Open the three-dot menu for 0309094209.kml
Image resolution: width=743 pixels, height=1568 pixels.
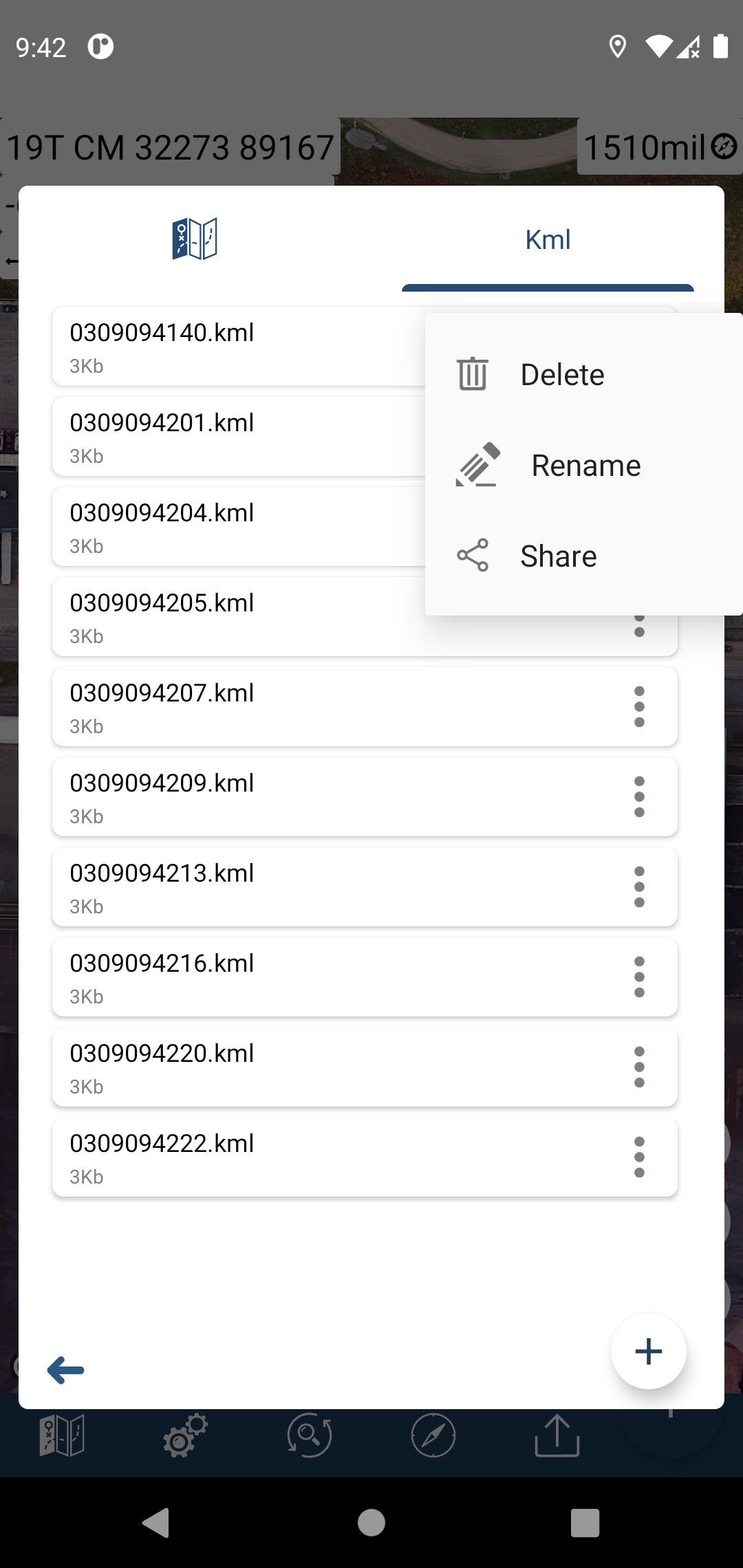click(x=639, y=797)
